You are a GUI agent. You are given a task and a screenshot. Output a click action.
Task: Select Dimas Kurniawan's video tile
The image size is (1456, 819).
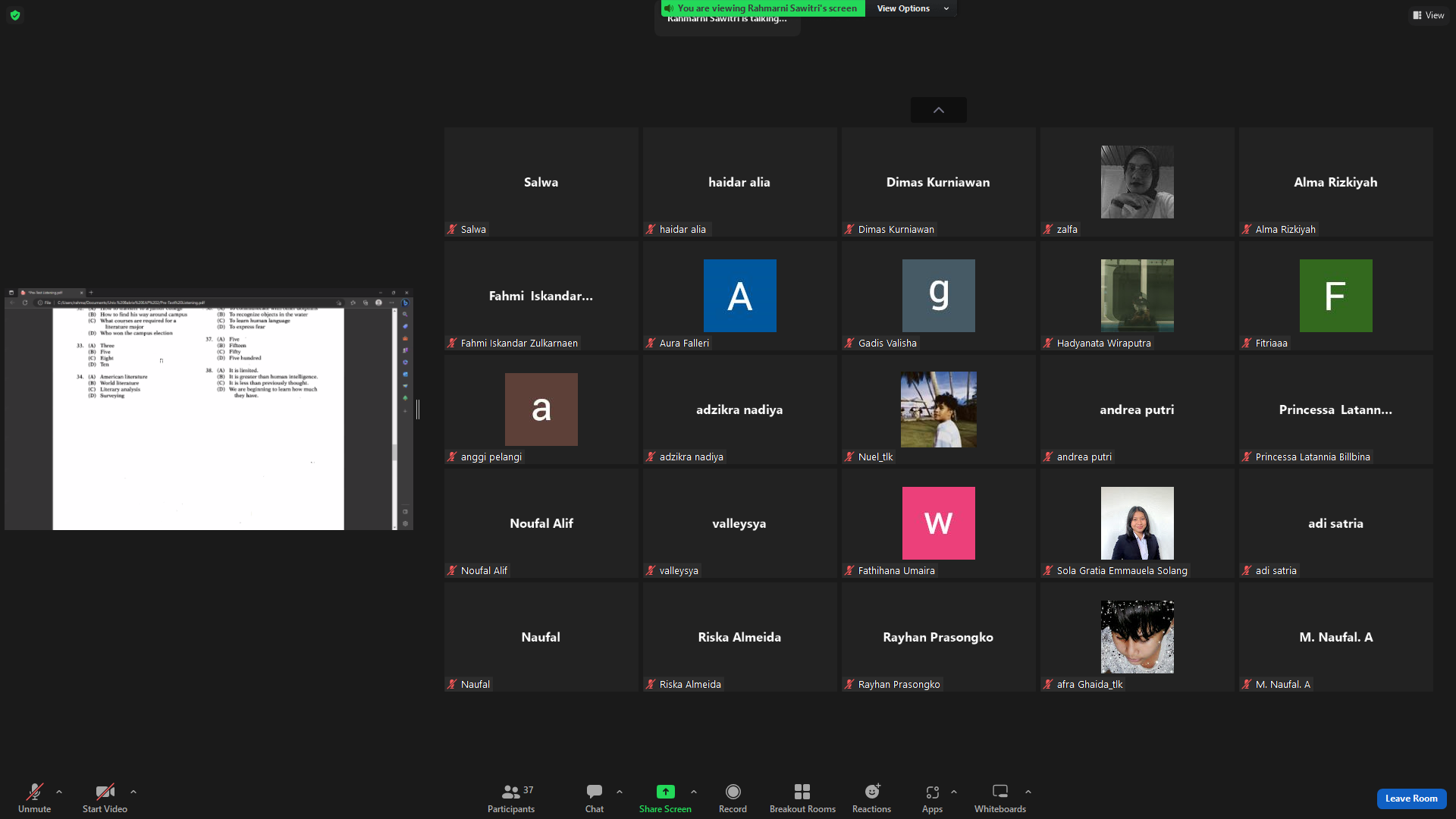pyautogui.click(x=938, y=182)
